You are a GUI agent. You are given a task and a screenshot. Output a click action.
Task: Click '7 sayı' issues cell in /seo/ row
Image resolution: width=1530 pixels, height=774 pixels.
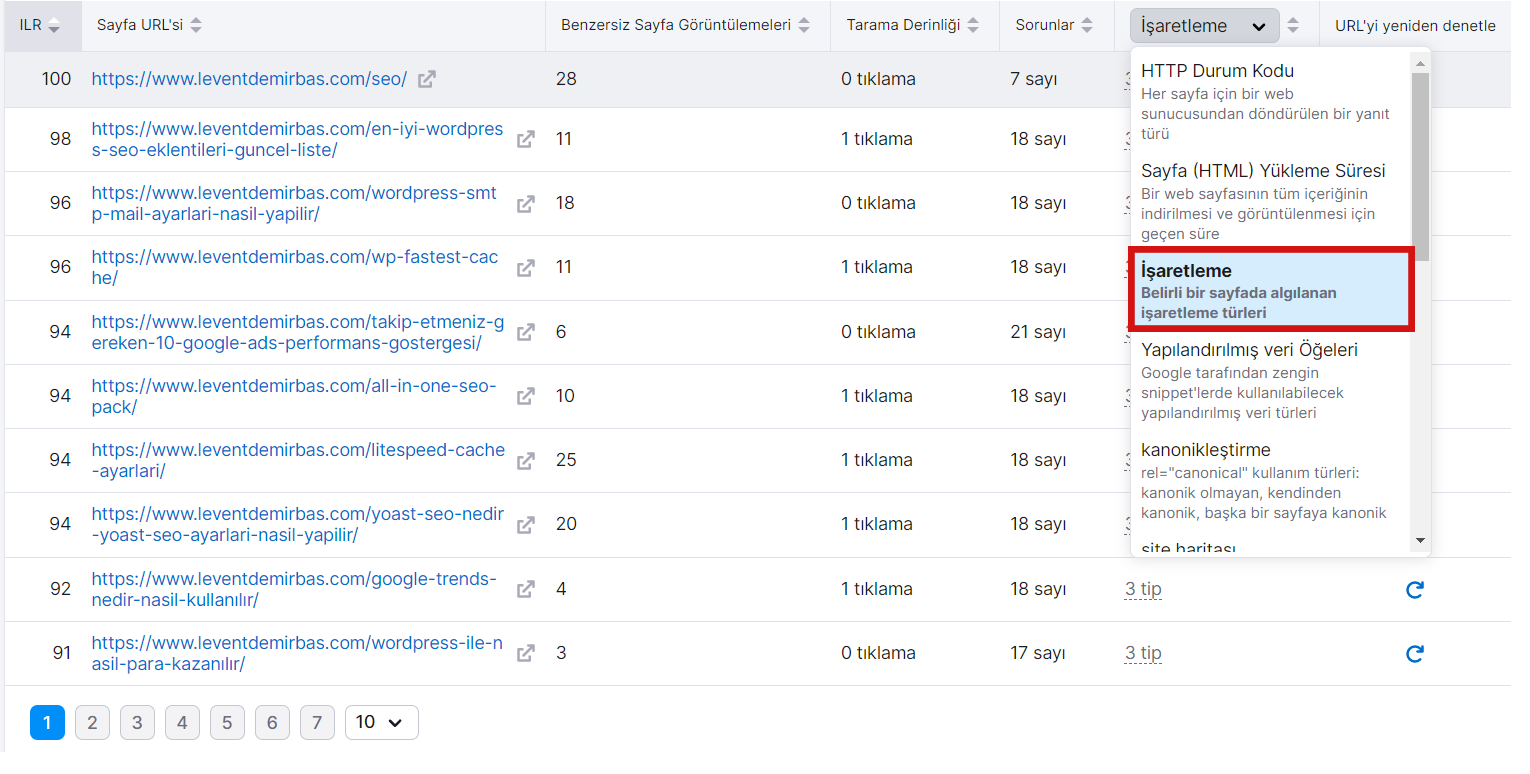pos(1033,79)
